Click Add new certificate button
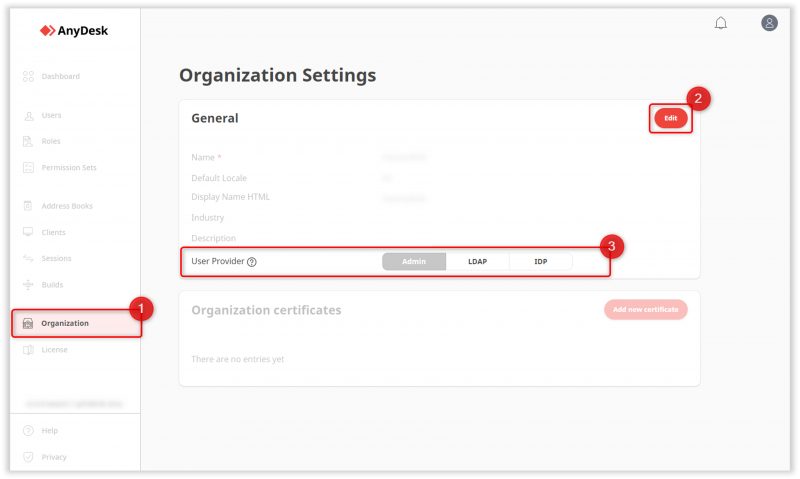 pos(645,309)
